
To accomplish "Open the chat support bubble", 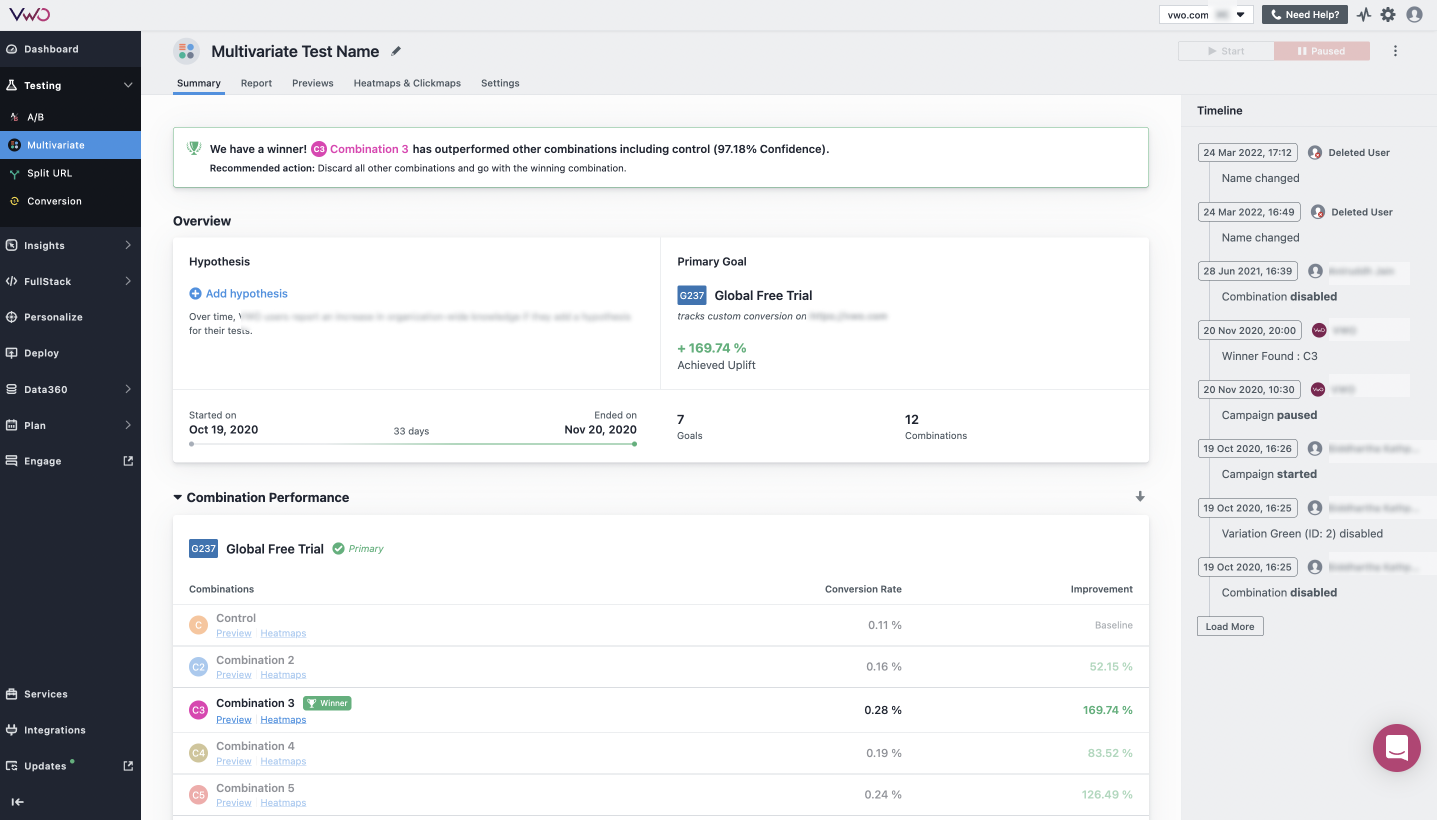I will (1397, 748).
